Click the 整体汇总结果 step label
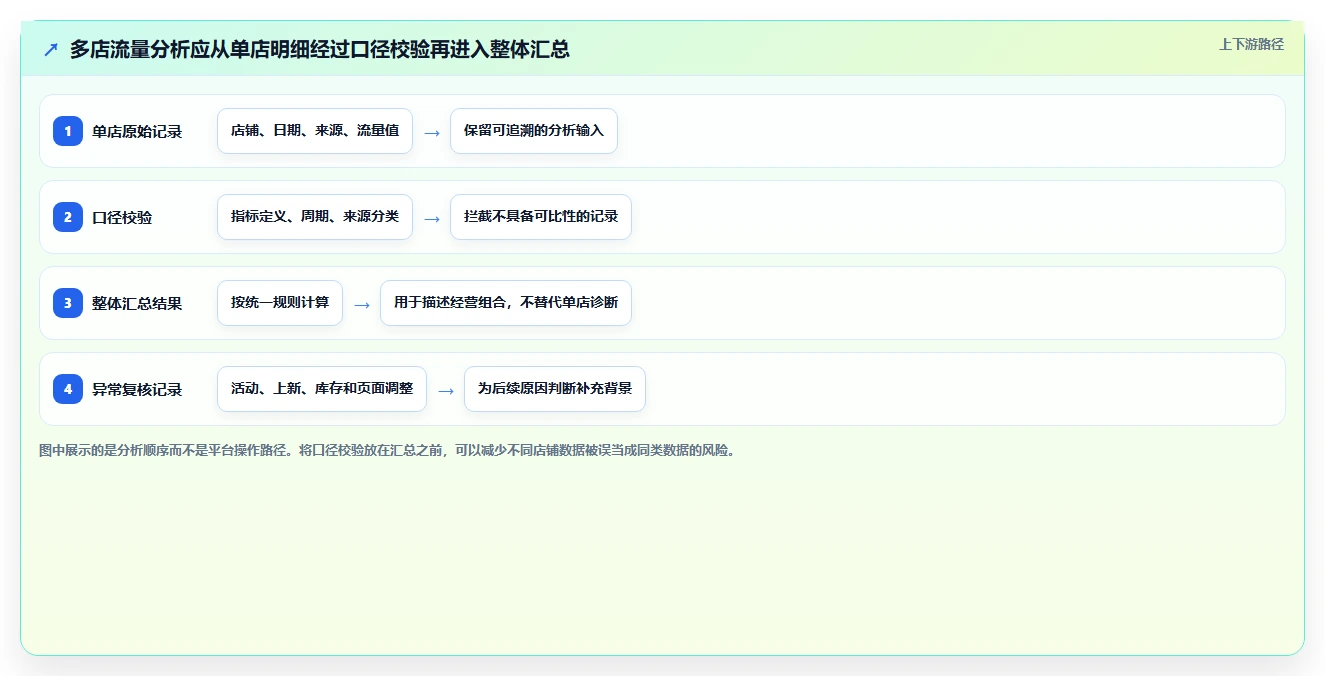The width and height of the screenshot is (1325, 676). pyautogui.click(x=137, y=303)
